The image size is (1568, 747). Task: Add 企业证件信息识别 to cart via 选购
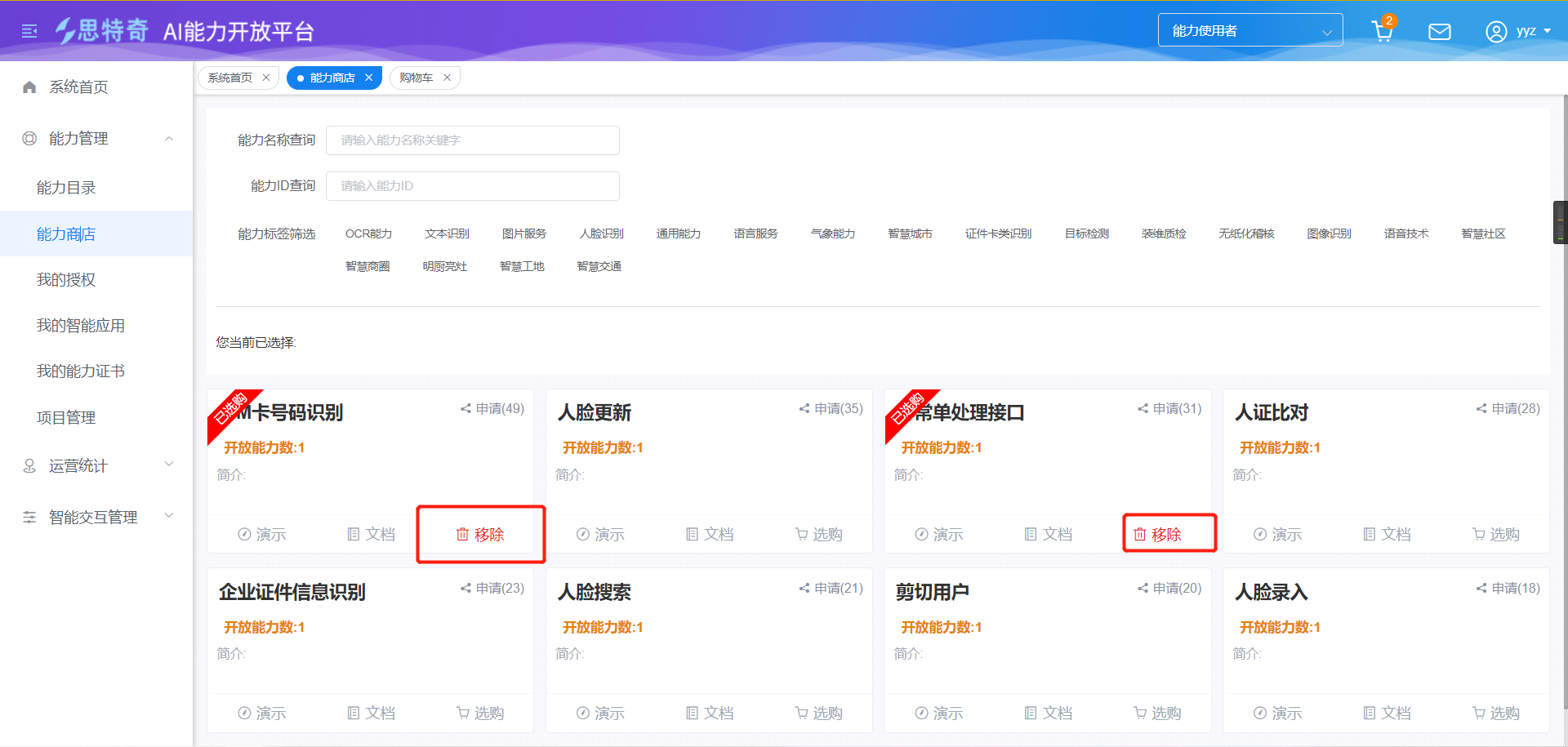click(480, 713)
